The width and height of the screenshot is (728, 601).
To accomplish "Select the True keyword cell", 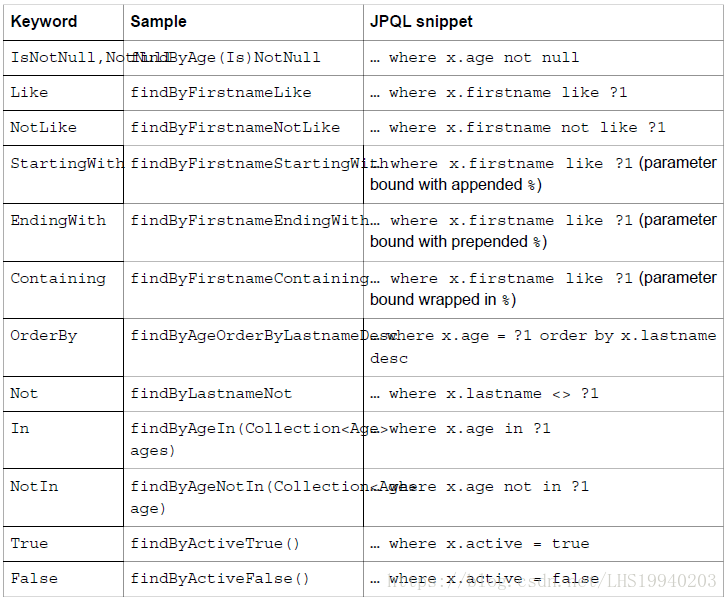I will pos(29,544).
